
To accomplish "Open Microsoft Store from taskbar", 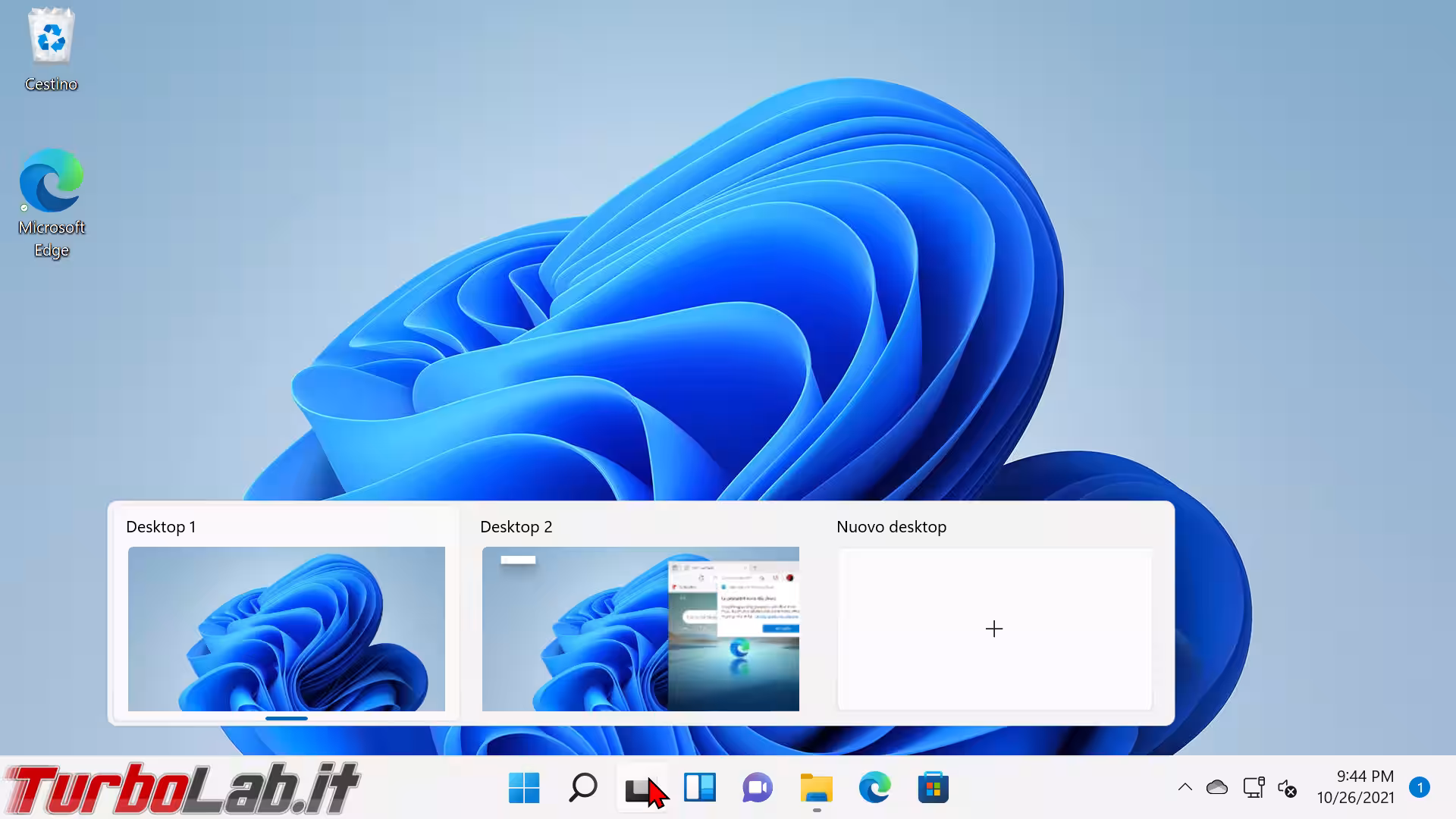I will coord(933,788).
